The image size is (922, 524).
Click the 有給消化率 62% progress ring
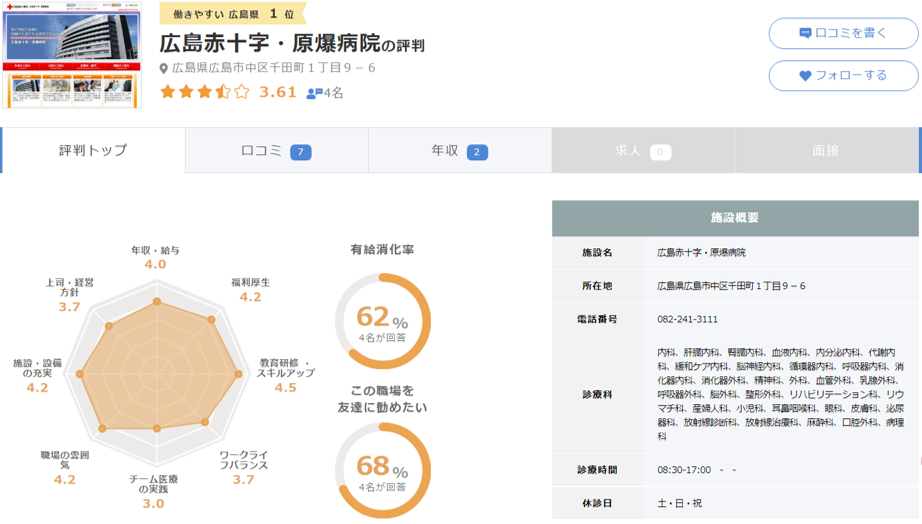click(x=382, y=321)
